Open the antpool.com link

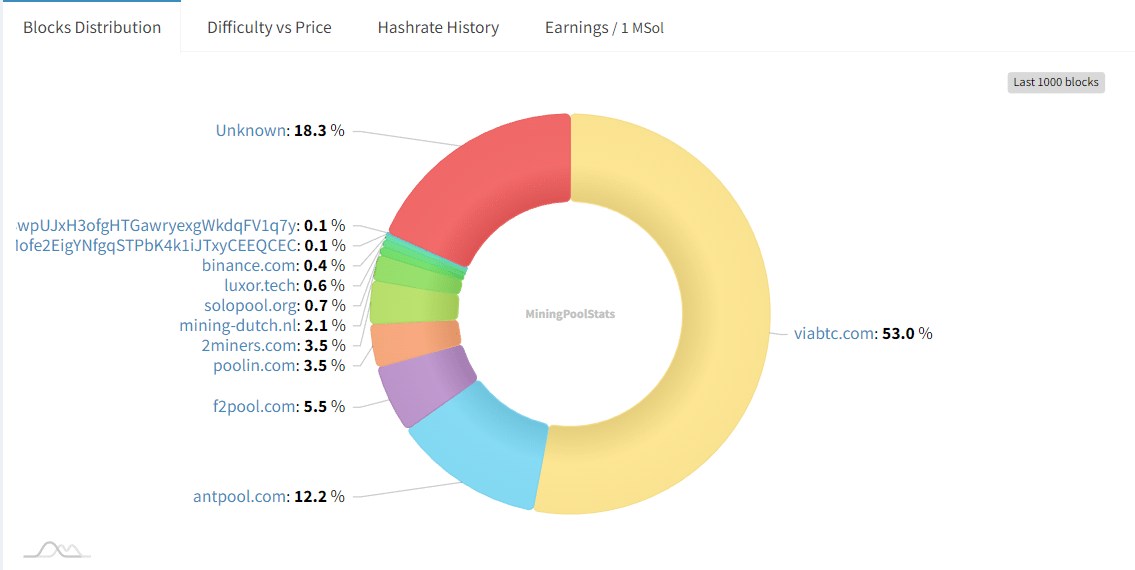pyautogui.click(x=240, y=497)
